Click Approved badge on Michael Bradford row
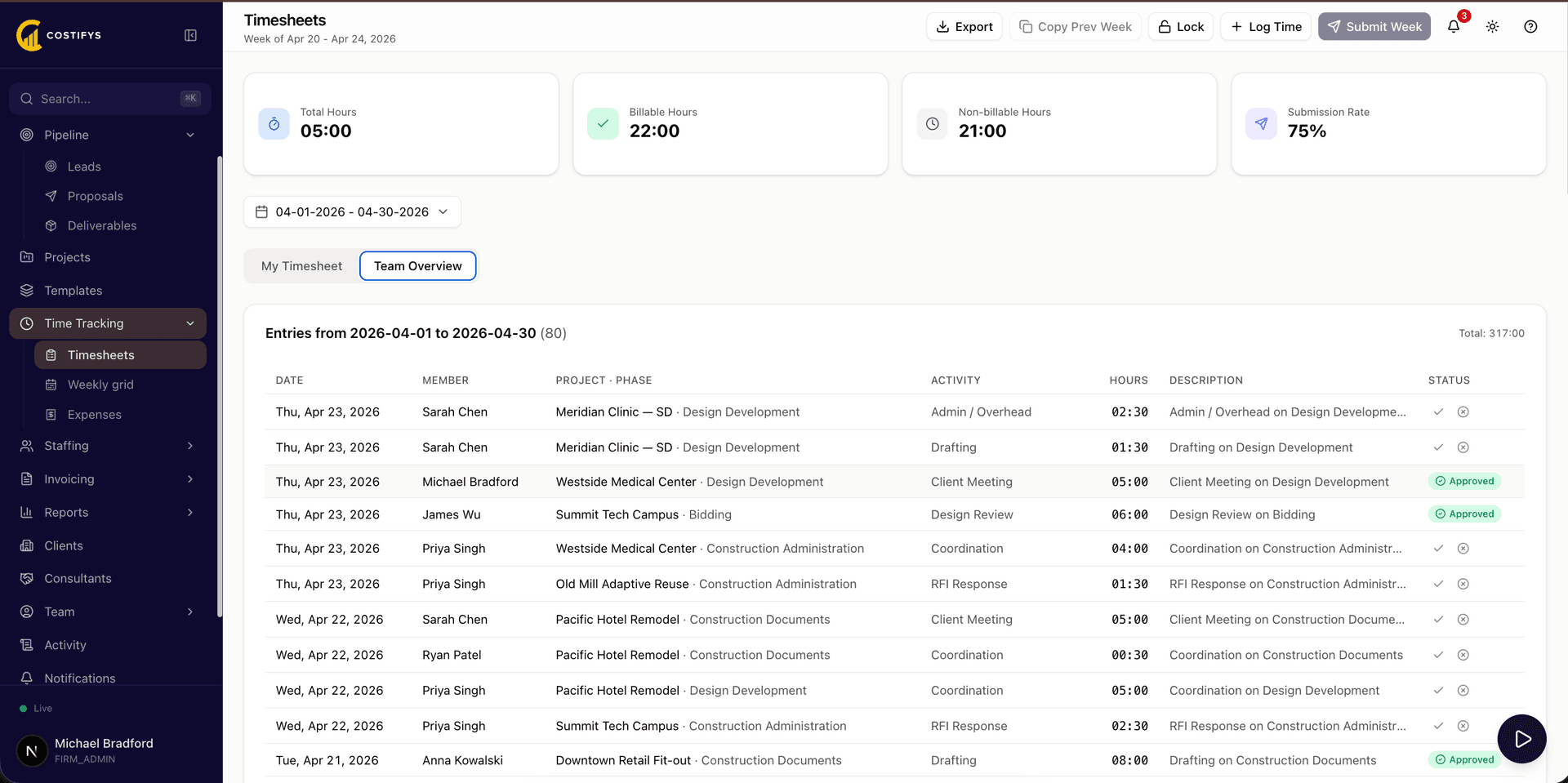Image resolution: width=1568 pixels, height=783 pixels. click(1465, 482)
